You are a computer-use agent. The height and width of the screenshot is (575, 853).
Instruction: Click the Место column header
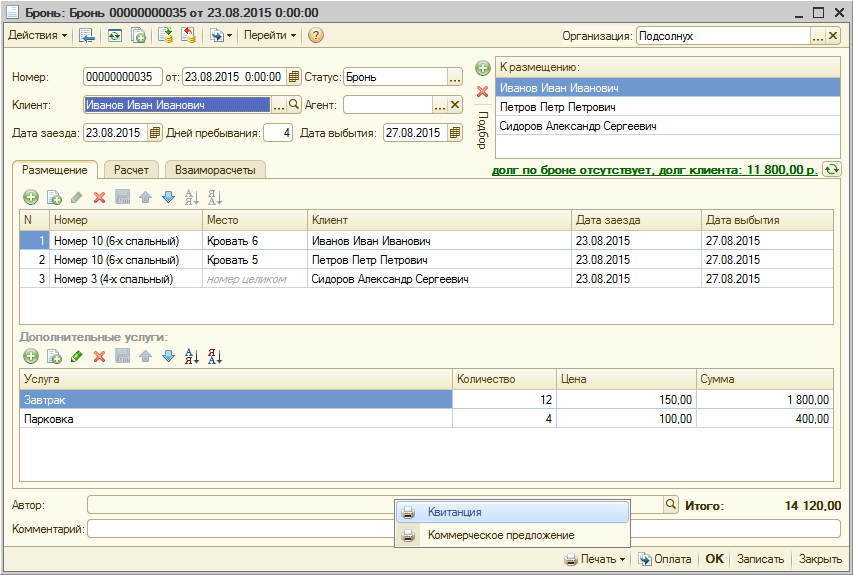coord(255,220)
